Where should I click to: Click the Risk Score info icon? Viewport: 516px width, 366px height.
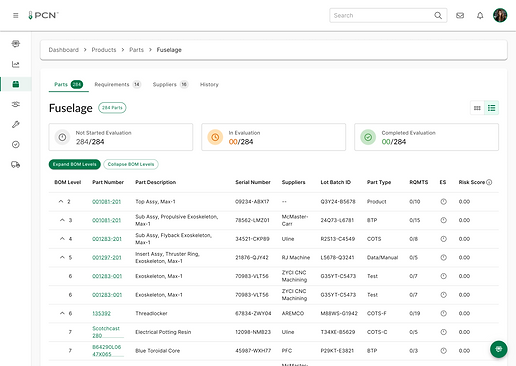coord(489,182)
